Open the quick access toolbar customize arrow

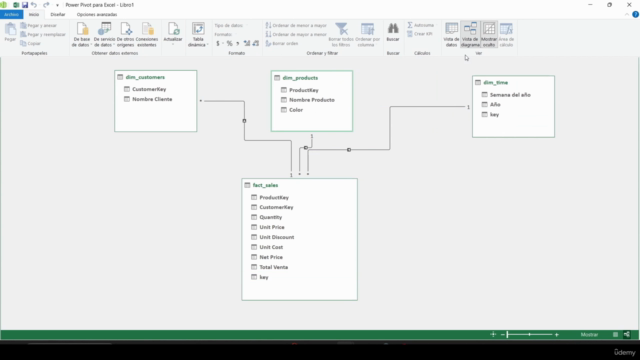[57, 5]
